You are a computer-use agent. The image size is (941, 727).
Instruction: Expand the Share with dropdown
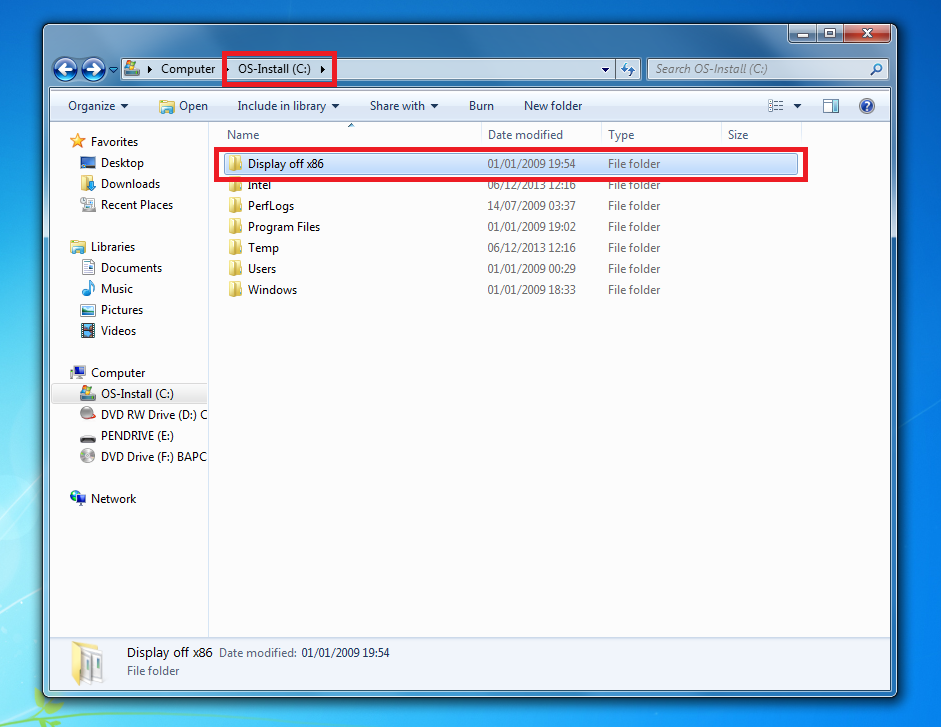403,106
